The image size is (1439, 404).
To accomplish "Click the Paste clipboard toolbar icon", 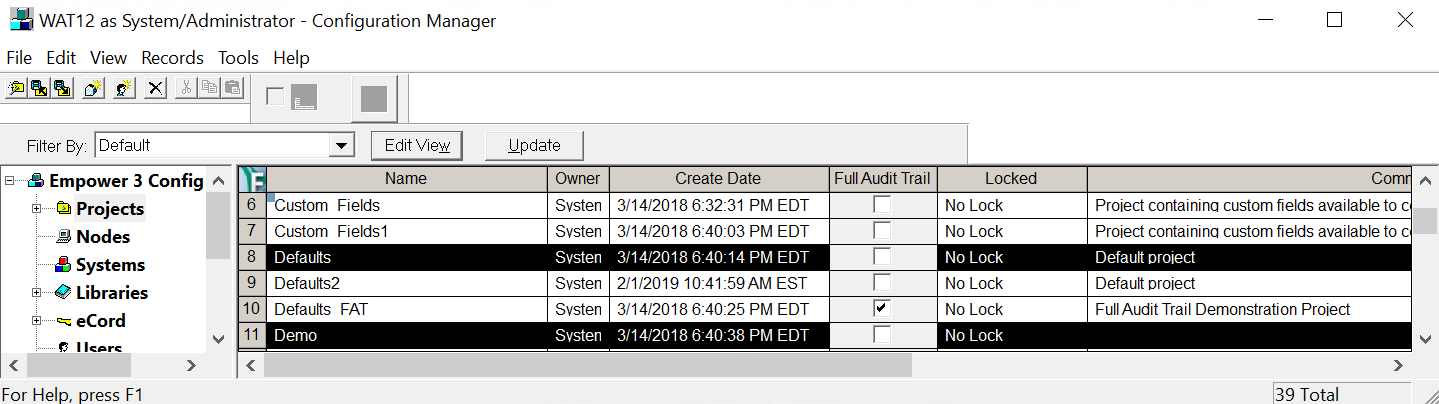I will click(232, 88).
